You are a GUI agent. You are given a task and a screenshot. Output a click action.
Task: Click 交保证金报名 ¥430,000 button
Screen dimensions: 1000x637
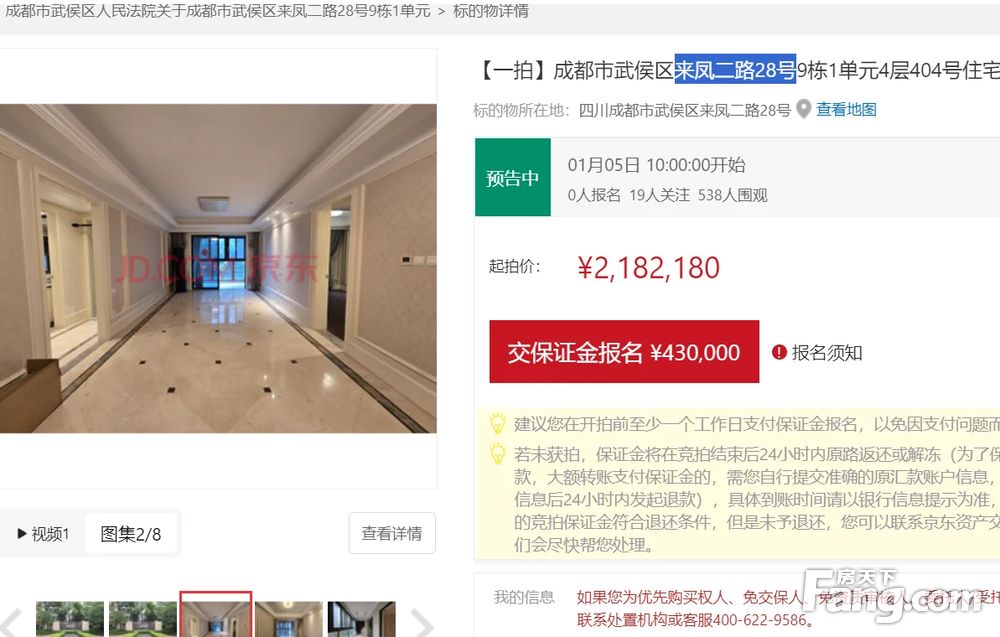click(x=624, y=352)
